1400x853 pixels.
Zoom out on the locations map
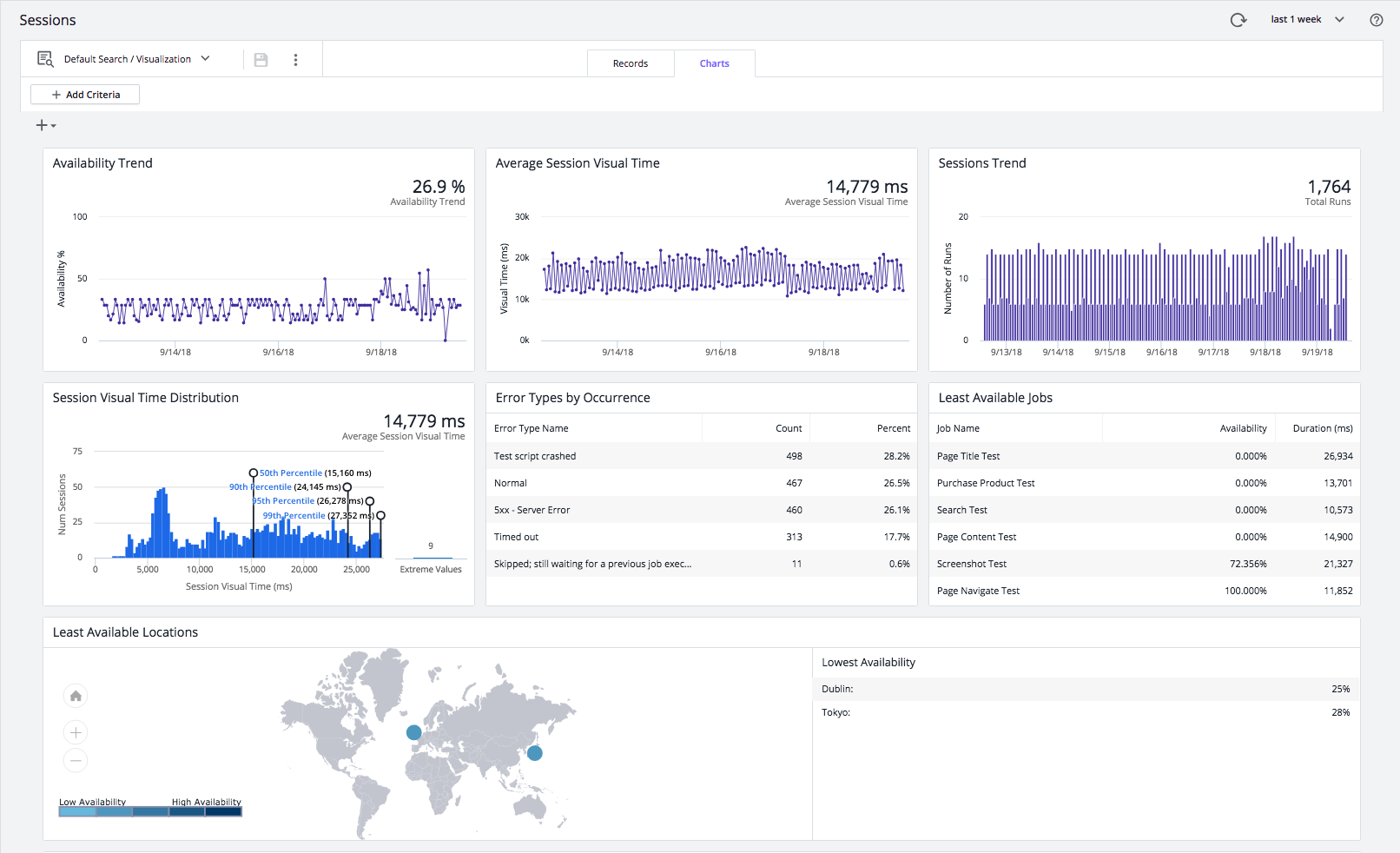[76, 761]
